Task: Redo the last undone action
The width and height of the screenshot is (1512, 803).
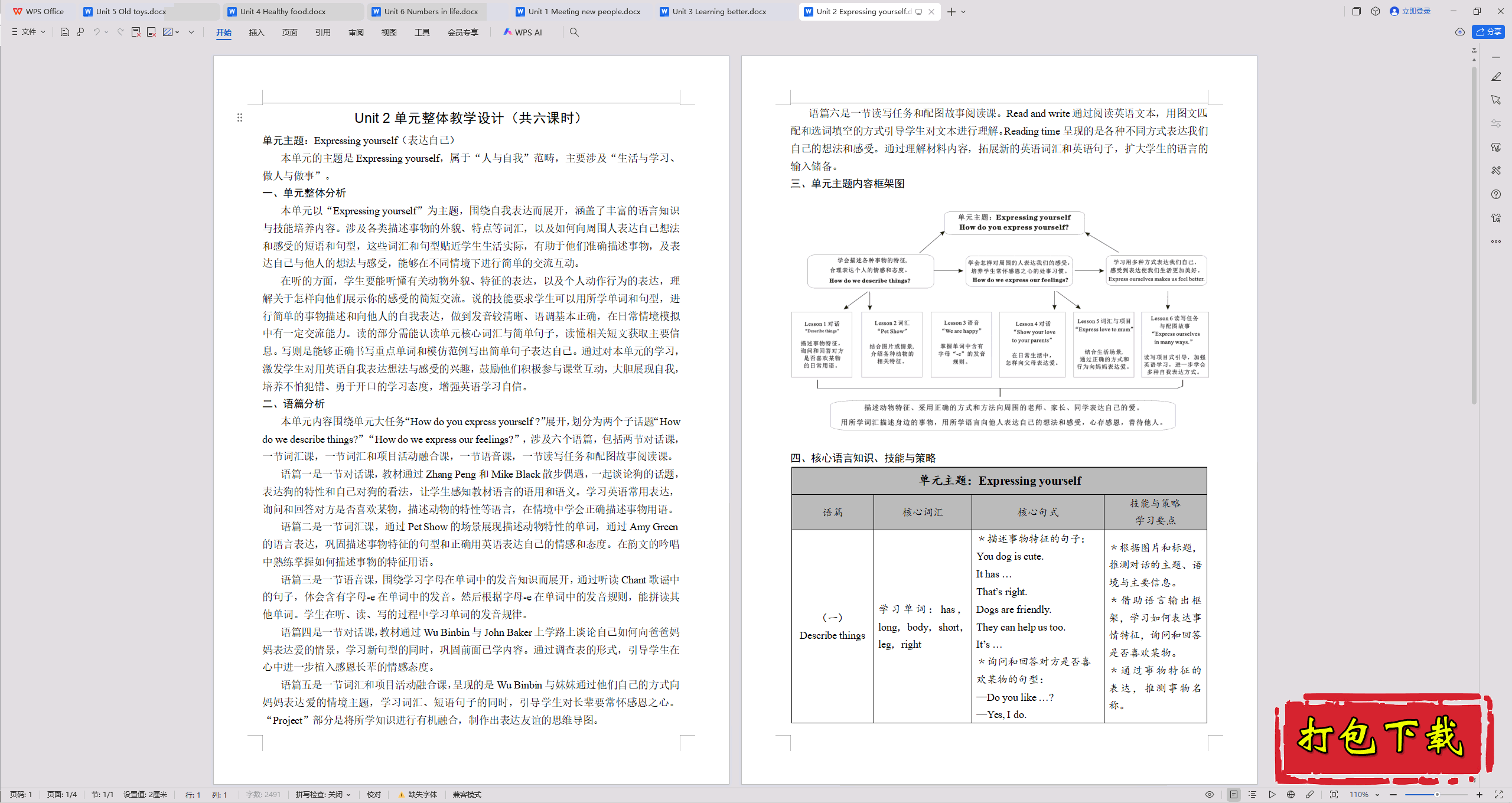Action: [120, 32]
